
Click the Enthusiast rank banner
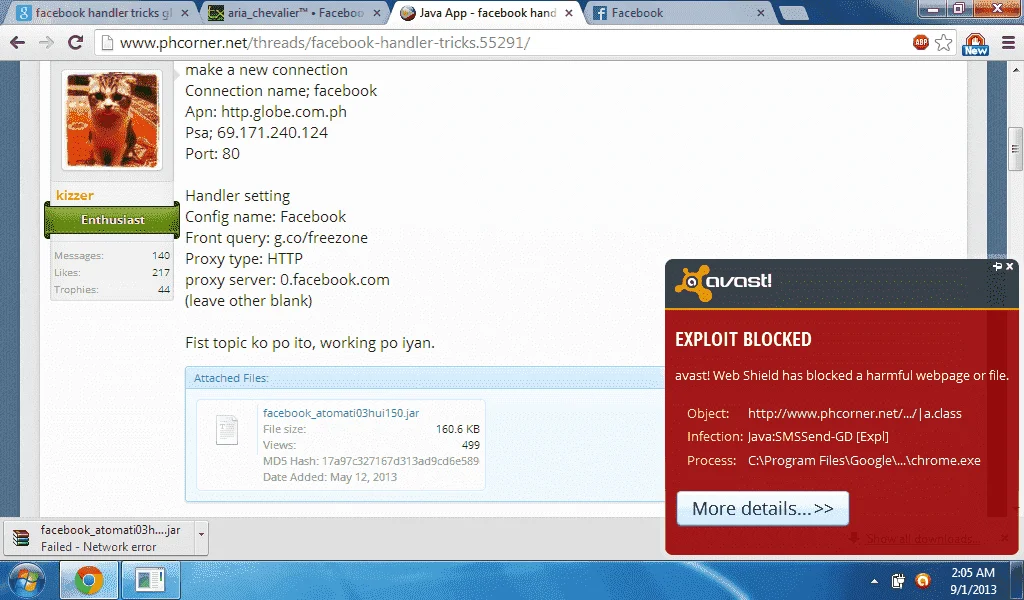point(112,220)
